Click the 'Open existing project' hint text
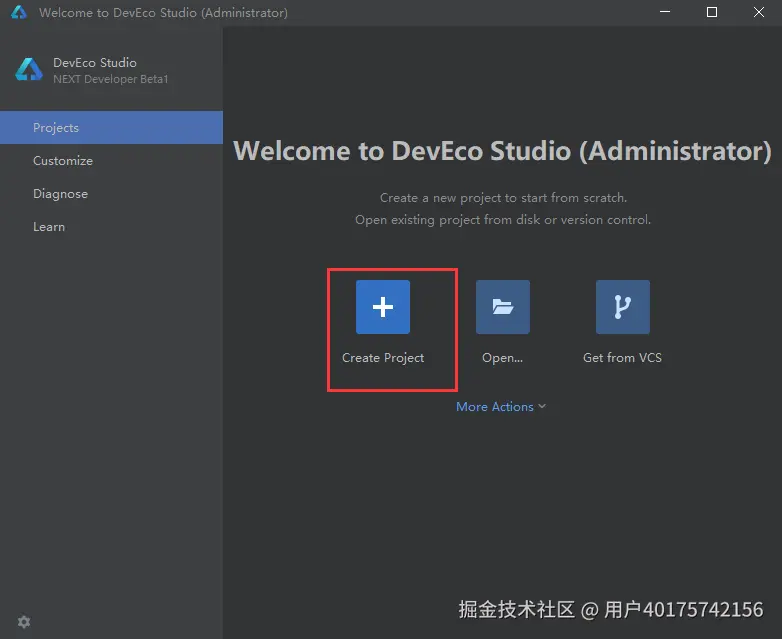 [x=503, y=219]
